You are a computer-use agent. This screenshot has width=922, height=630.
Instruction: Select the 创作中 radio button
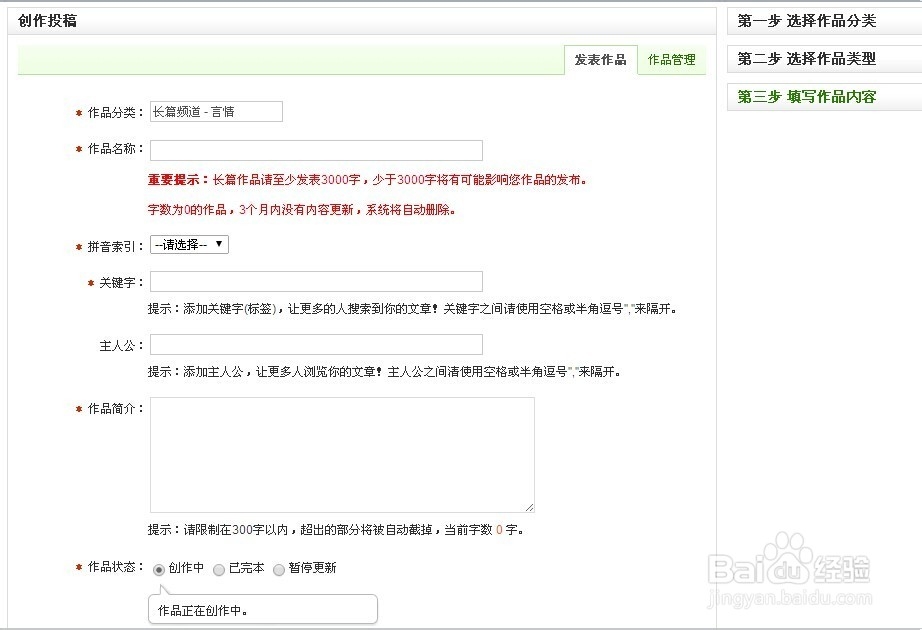(159, 569)
